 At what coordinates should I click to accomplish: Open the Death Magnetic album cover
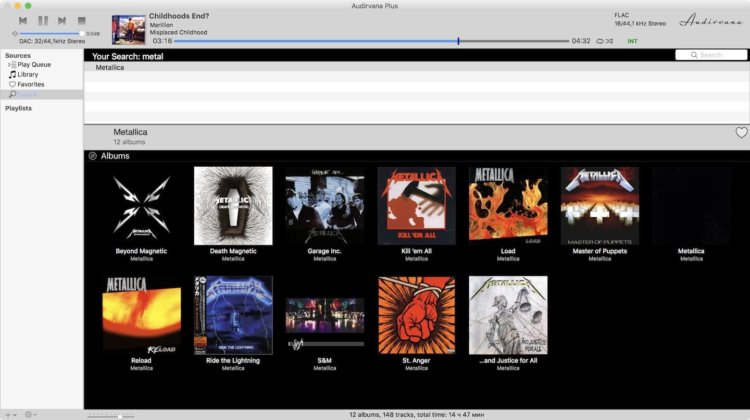coord(233,206)
